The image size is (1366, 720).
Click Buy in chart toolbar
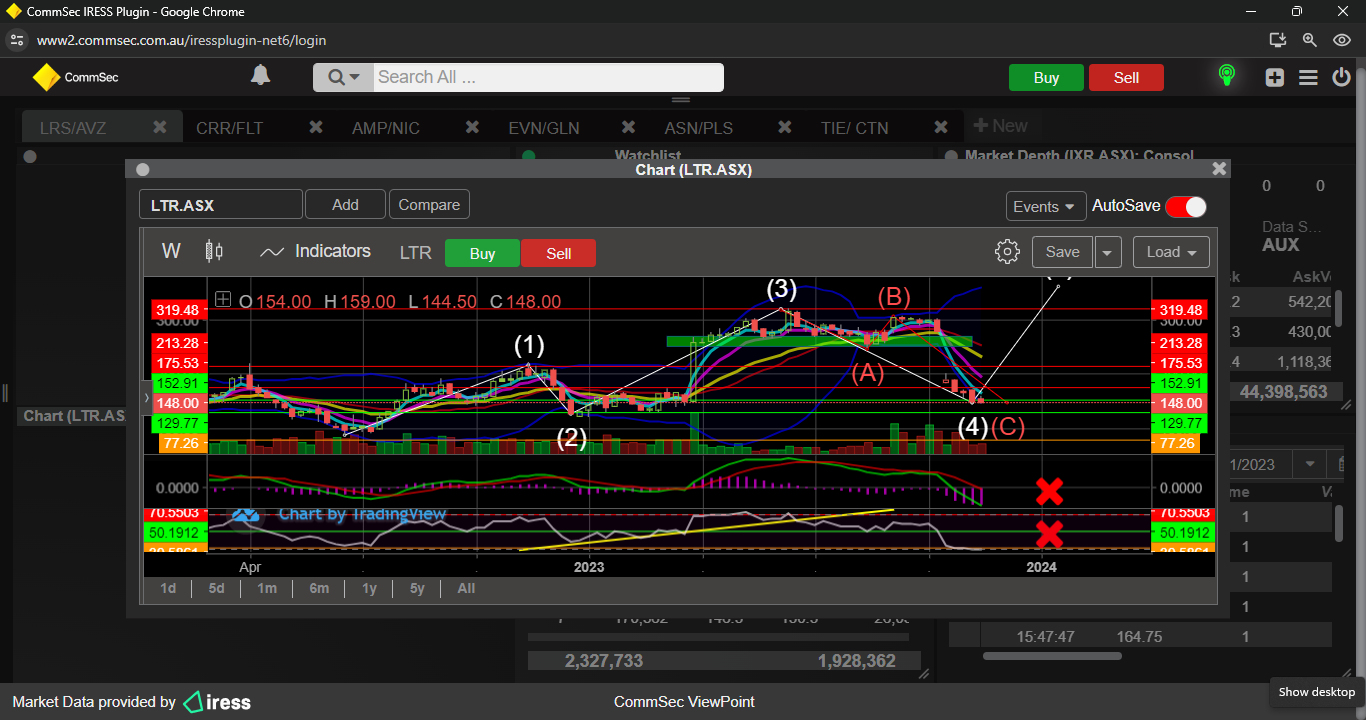482,253
